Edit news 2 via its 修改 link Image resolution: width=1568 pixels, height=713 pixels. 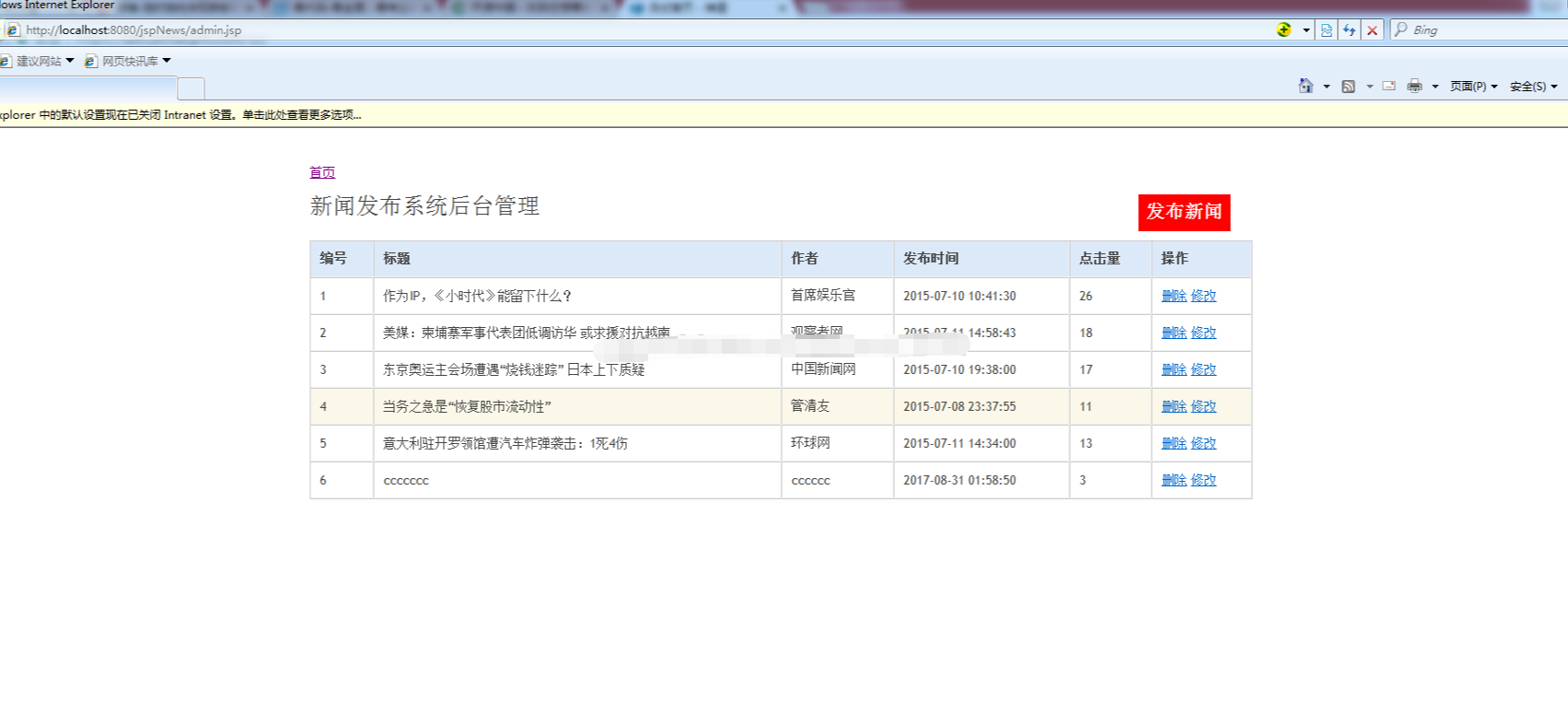pos(1203,333)
